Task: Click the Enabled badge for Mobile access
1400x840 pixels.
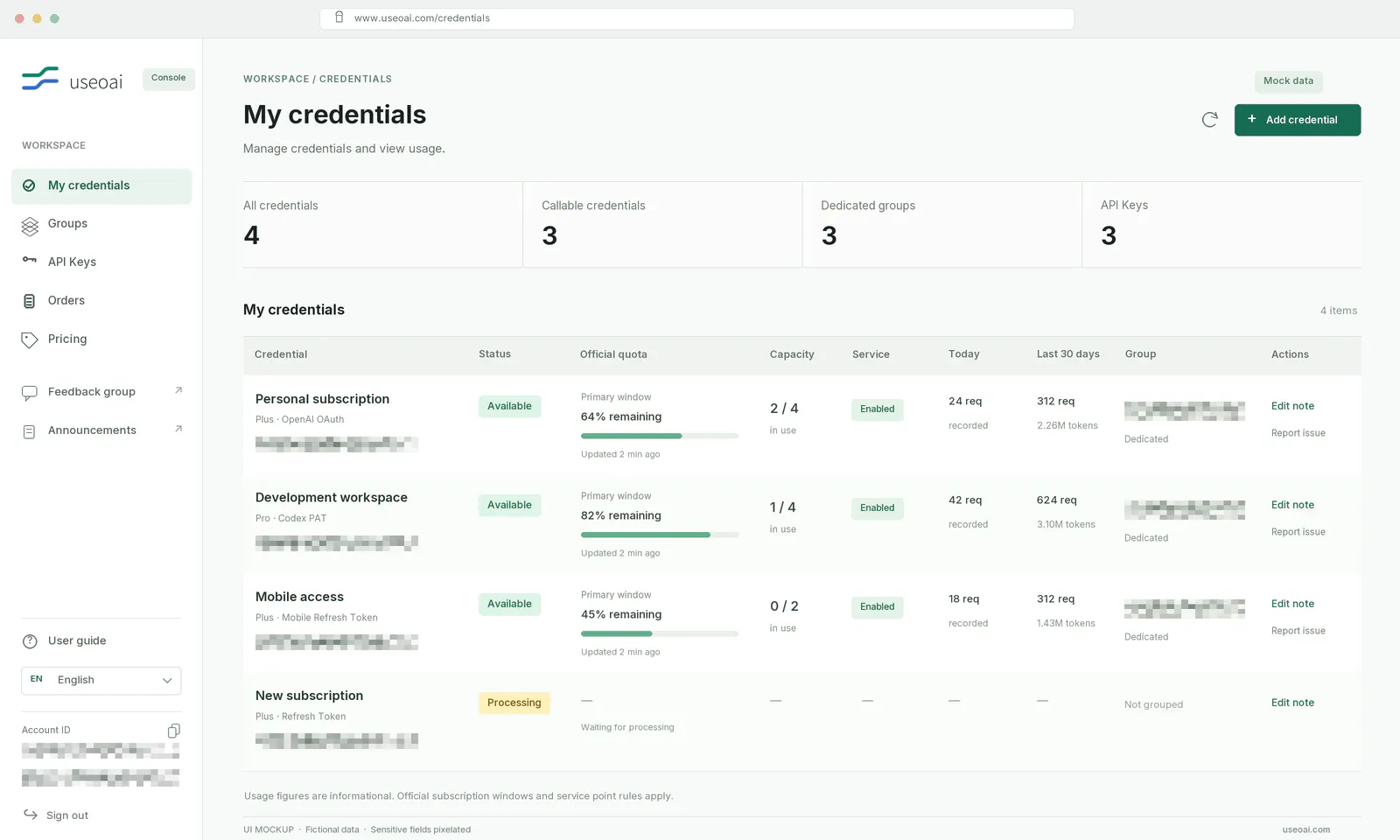Action: (877, 607)
